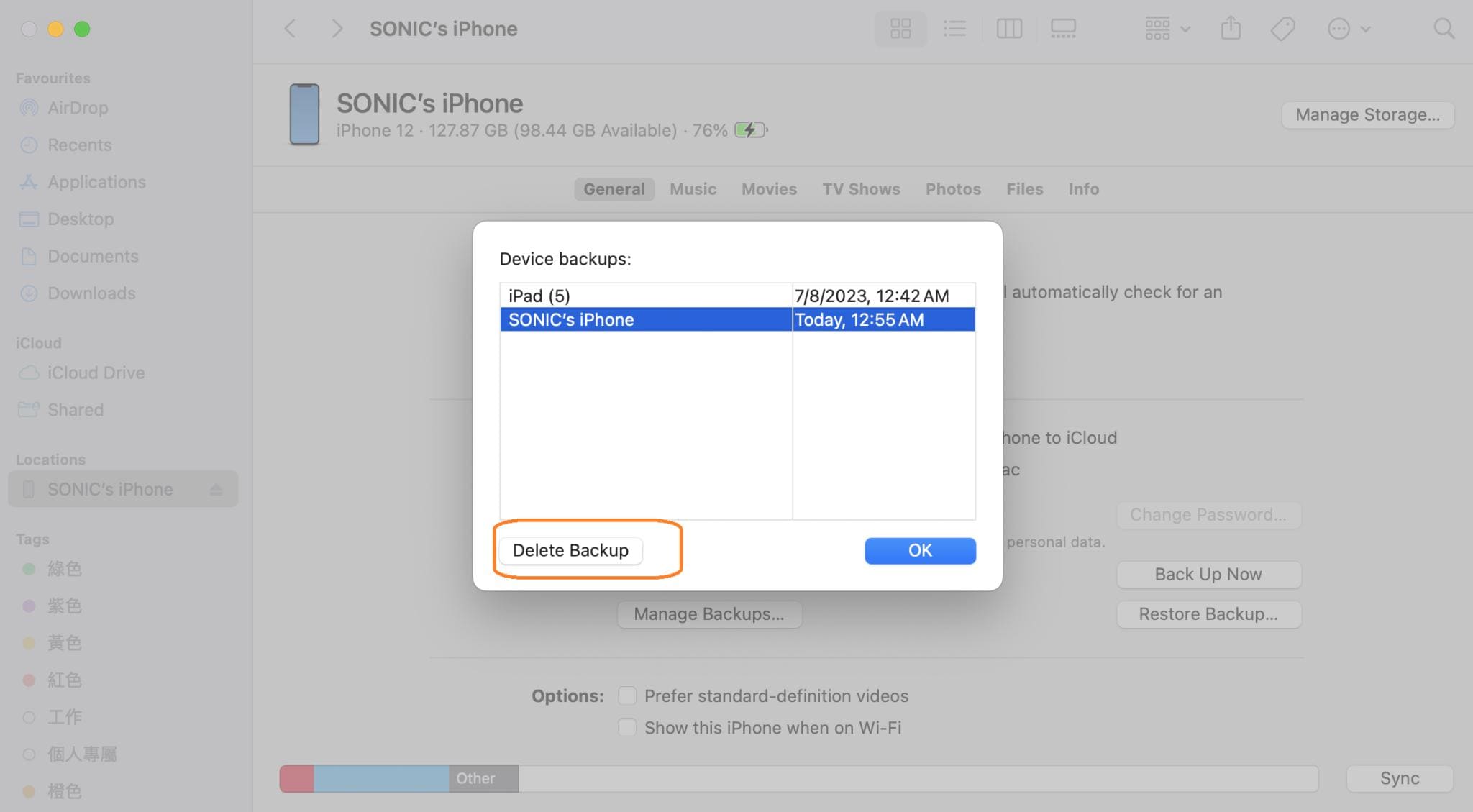This screenshot has width=1473, height=812.
Task: Click the red segment of storage bar
Action: click(x=297, y=779)
